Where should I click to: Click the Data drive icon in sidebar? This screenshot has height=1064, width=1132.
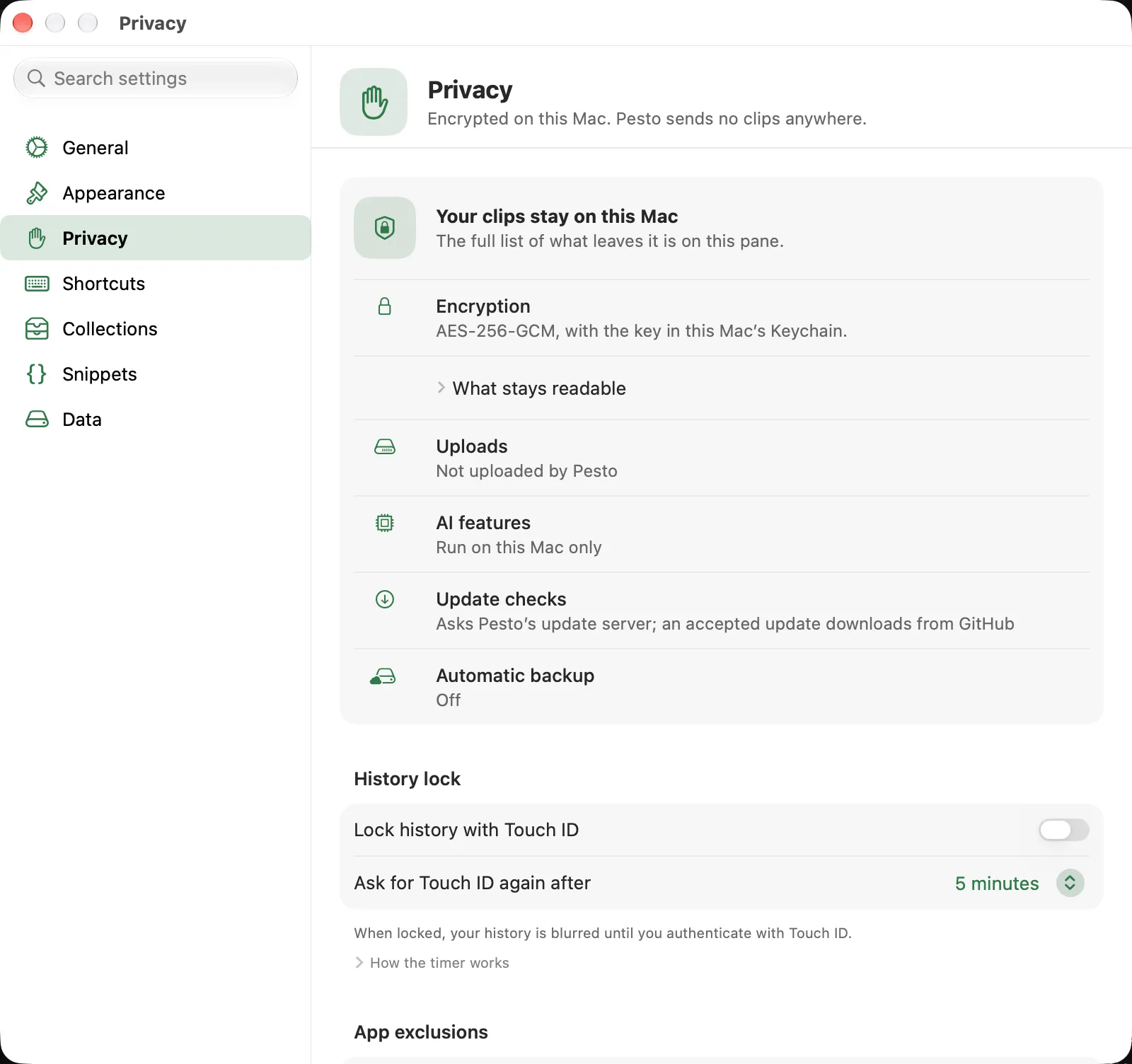point(37,419)
